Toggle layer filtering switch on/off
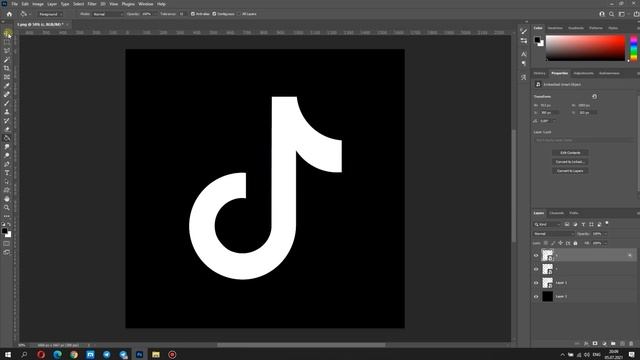This screenshot has height=360, width=640. click(607, 223)
